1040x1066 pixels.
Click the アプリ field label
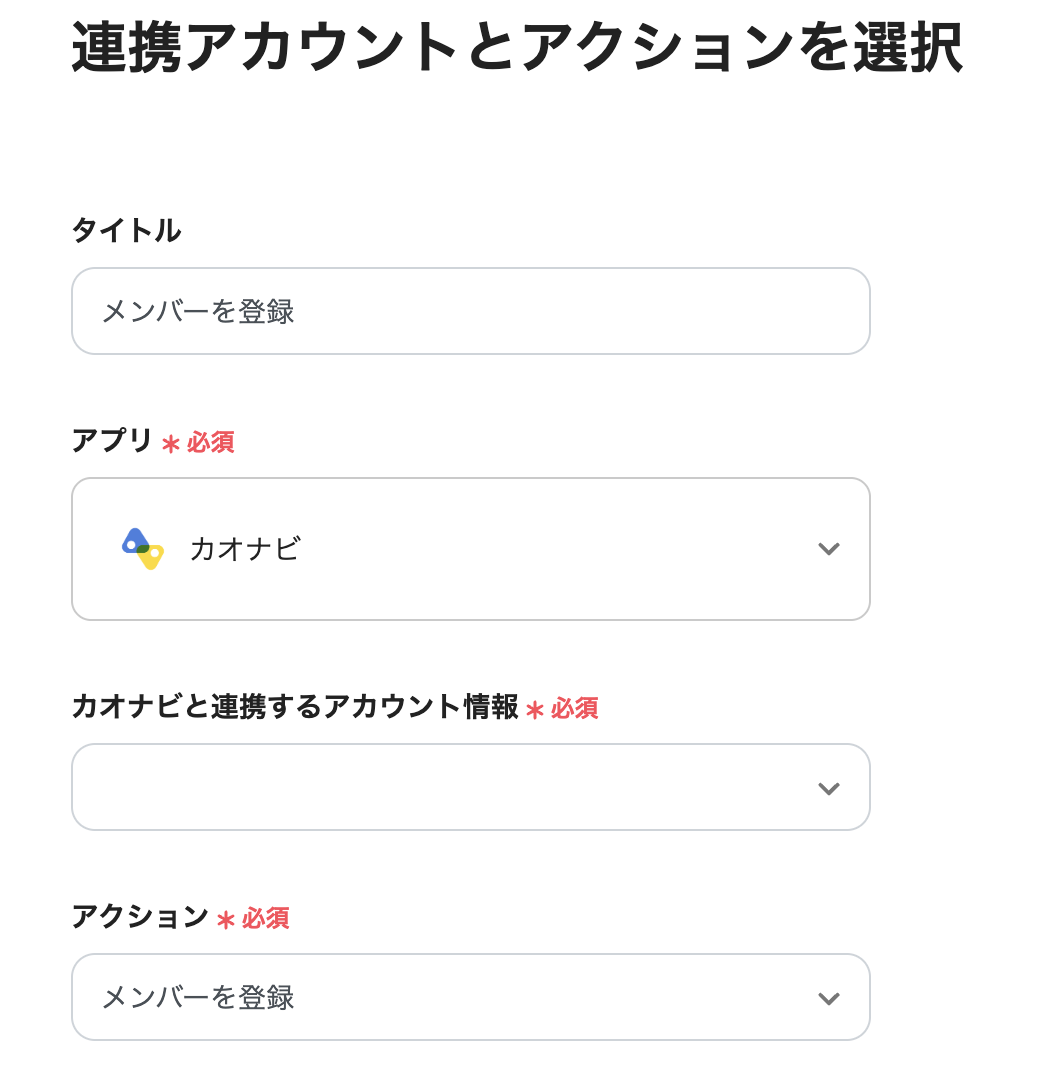click(x=112, y=441)
